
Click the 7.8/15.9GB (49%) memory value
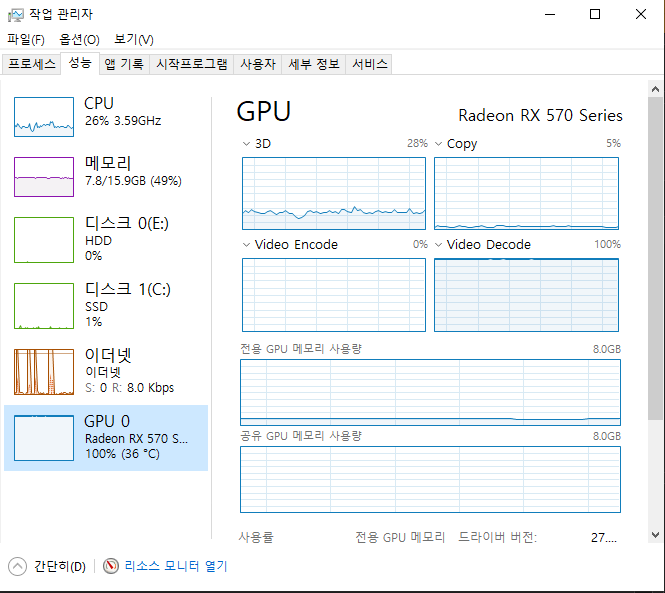click(133, 181)
